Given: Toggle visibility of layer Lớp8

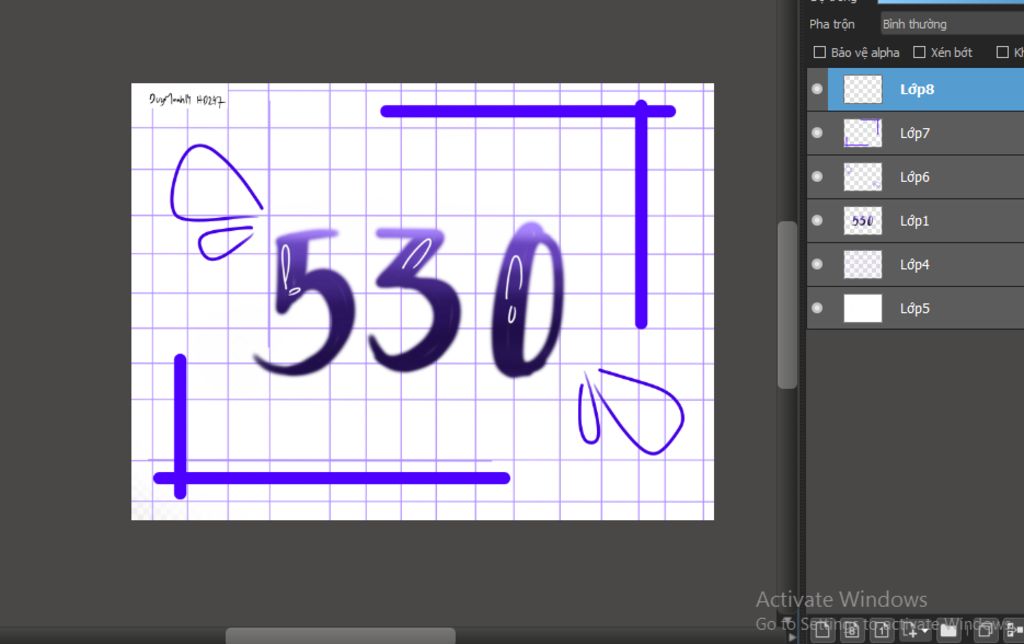Looking at the screenshot, I should [817, 89].
